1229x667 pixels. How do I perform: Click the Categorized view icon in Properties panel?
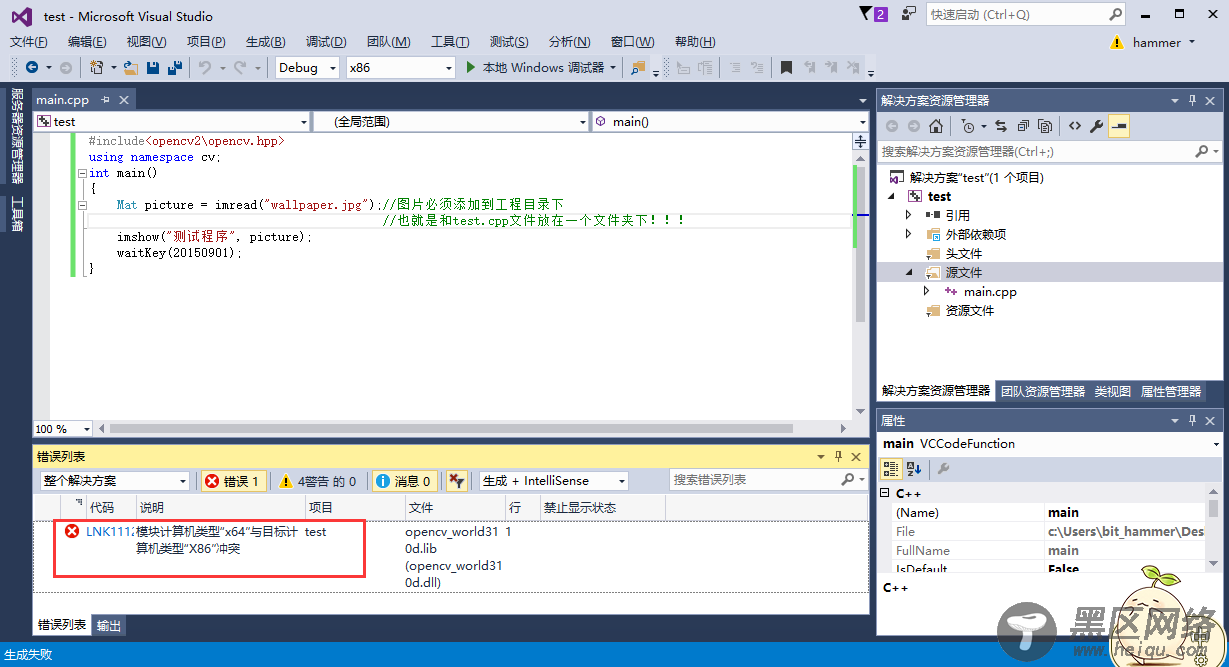[x=891, y=468]
